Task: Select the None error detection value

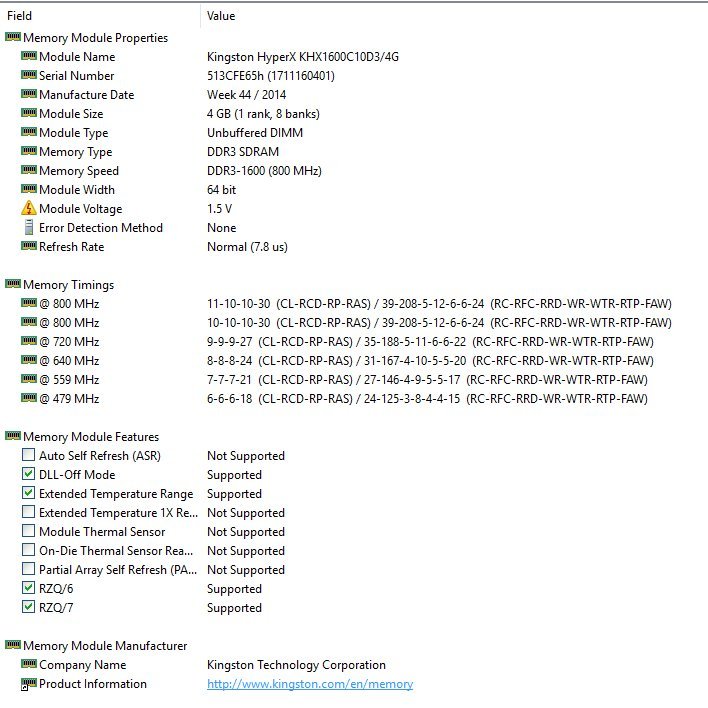Action: tap(221, 228)
